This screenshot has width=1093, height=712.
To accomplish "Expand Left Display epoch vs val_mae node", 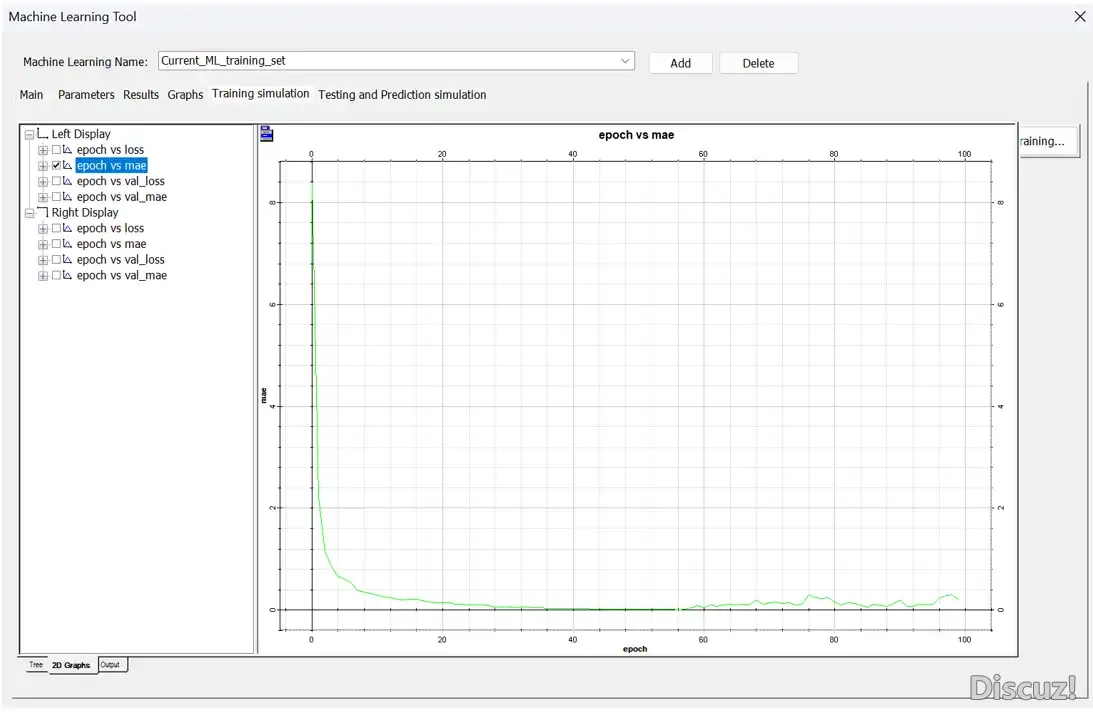I will (x=43, y=197).
